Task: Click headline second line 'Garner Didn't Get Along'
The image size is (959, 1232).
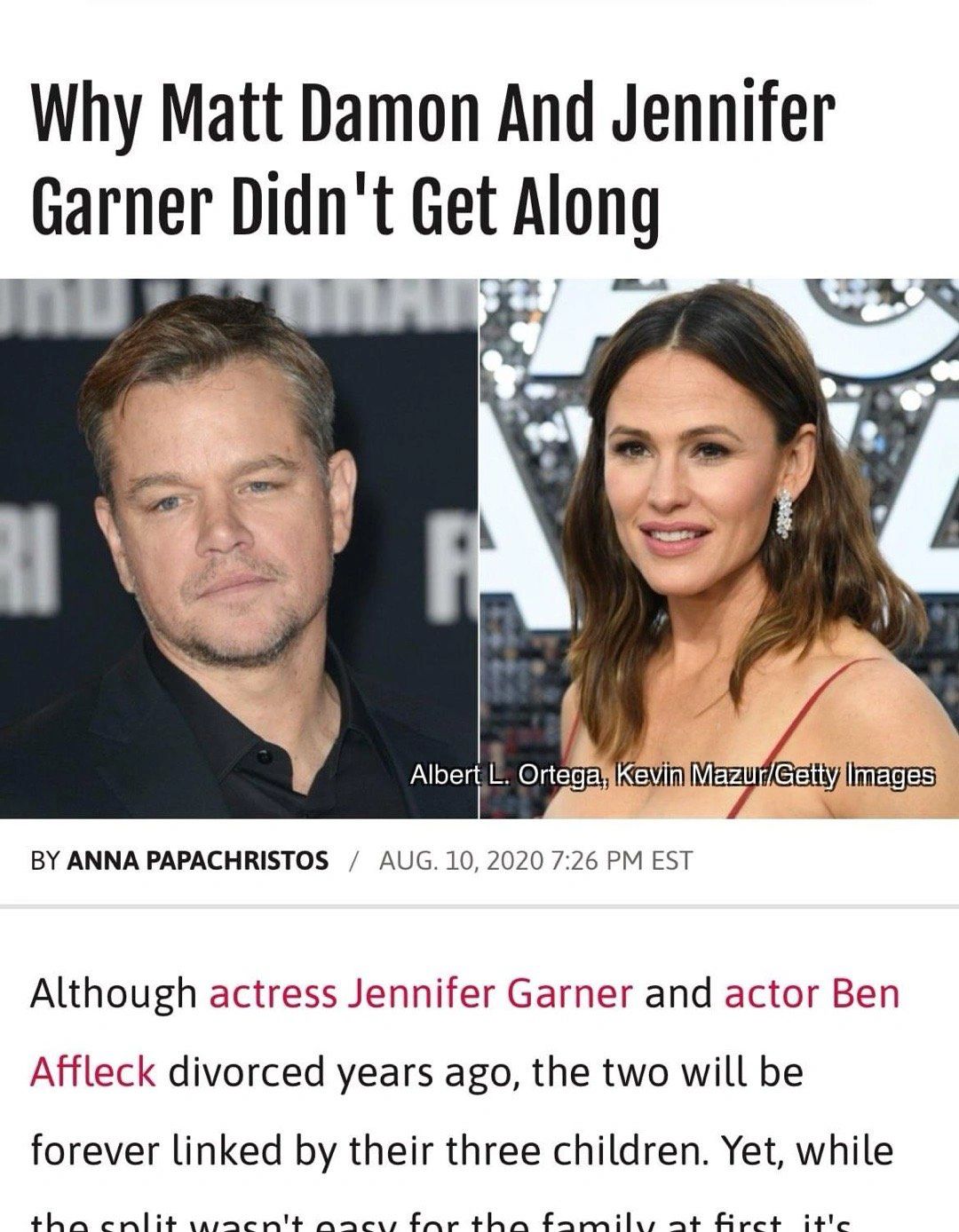Action: pyautogui.click(x=345, y=207)
